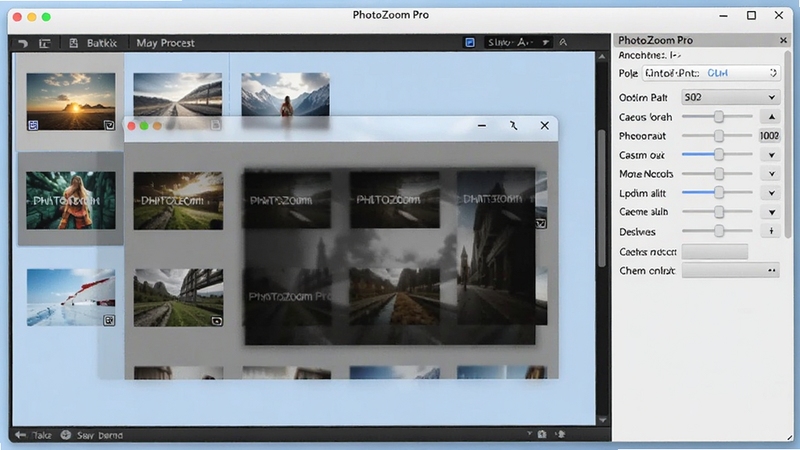Click the corner icon on the sunset thumbnail's right
Viewport: 800px width, 450px height.
point(109,125)
